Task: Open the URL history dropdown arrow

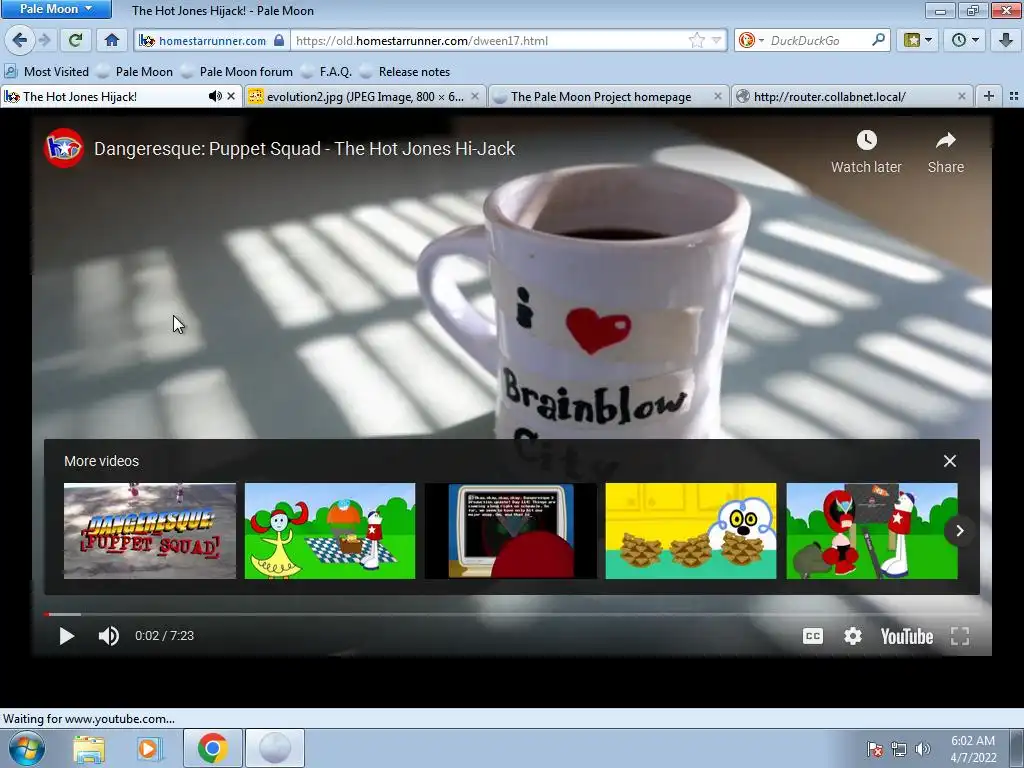Action: (716, 40)
